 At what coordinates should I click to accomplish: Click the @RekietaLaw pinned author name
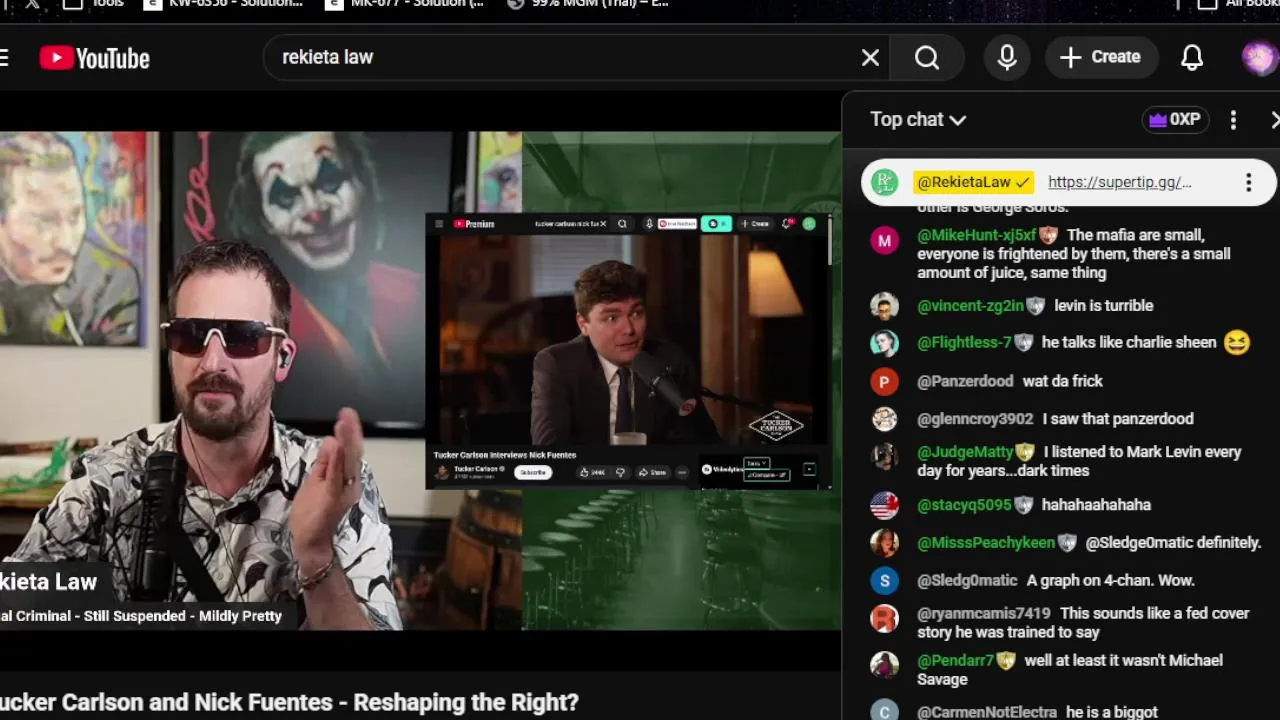point(972,182)
